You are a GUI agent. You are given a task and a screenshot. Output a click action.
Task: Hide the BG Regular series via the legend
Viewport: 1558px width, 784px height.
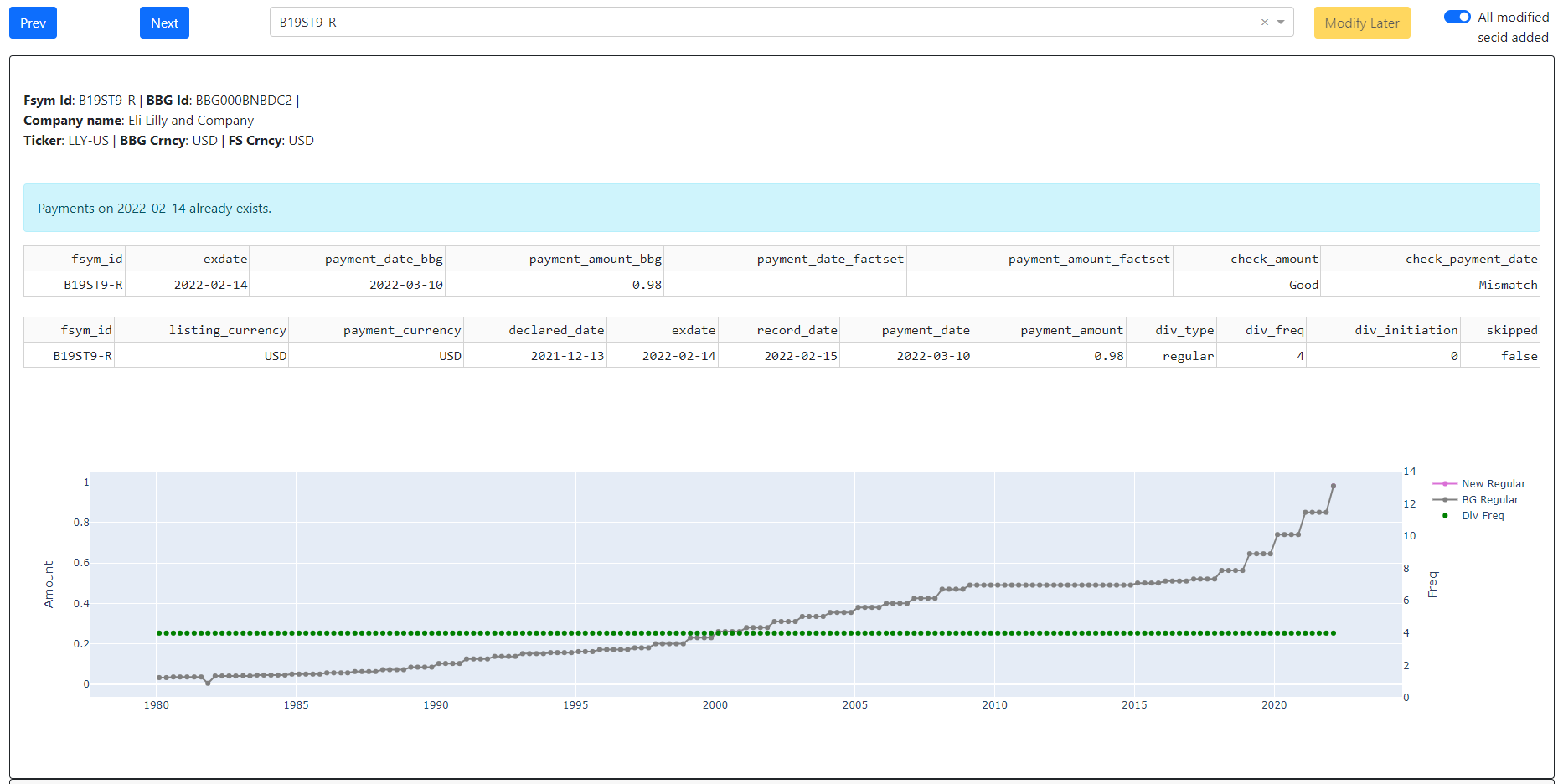pyautogui.click(x=1490, y=499)
